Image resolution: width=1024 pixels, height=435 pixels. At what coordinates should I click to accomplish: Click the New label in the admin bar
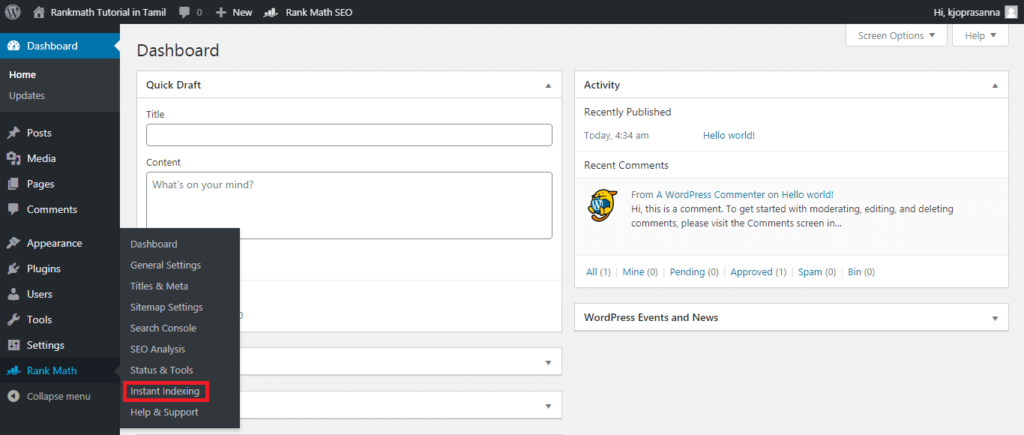pyautogui.click(x=242, y=12)
